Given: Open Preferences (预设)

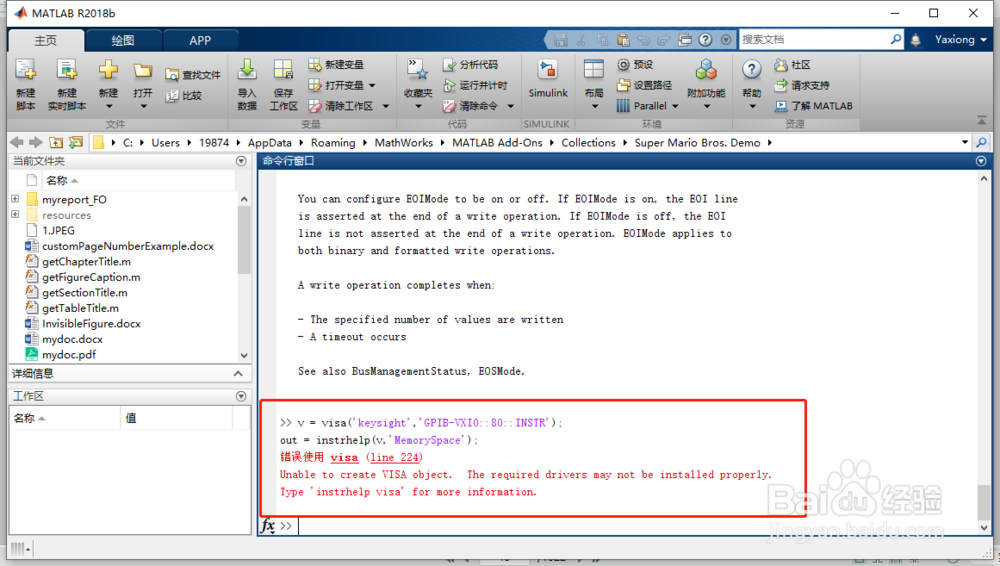Looking at the screenshot, I should 635,64.
